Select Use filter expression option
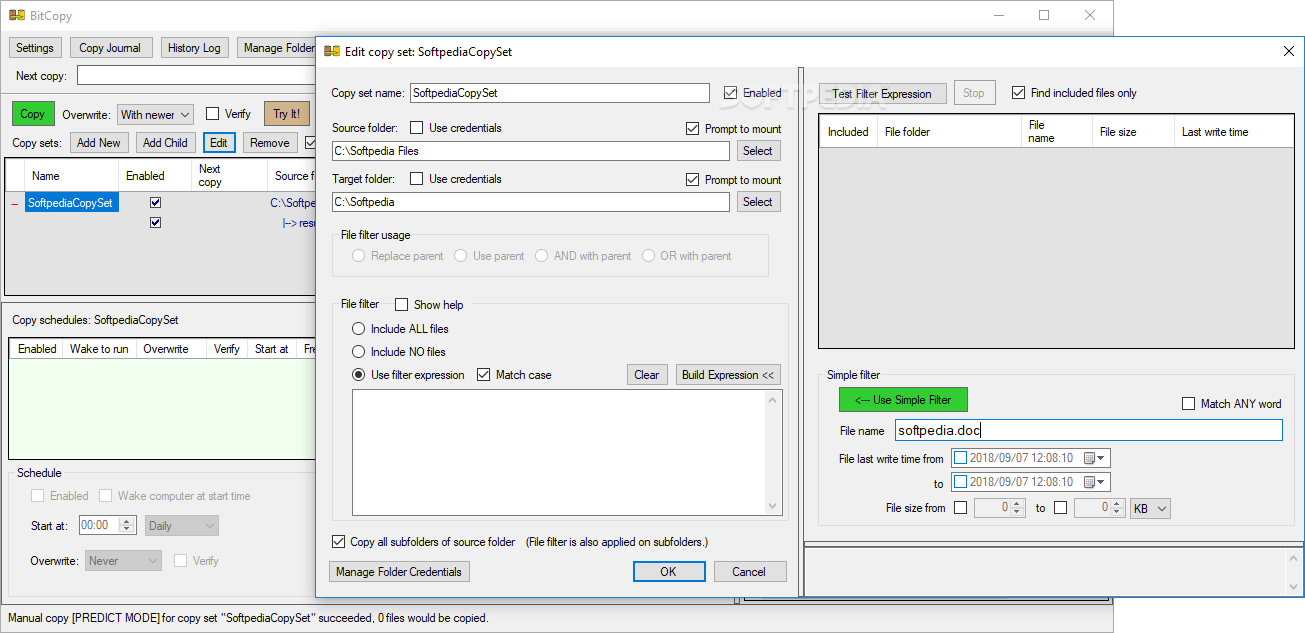The image size is (1305, 633). 358,375
